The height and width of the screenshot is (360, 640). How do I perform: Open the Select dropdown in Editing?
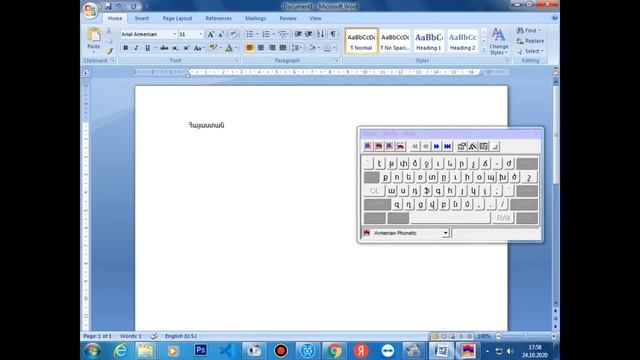pos(530,51)
